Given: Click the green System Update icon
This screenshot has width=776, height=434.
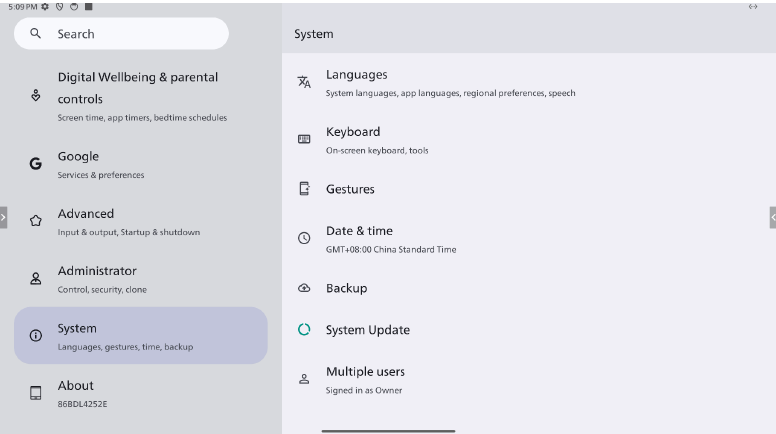Looking at the screenshot, I should pos(304,329).
